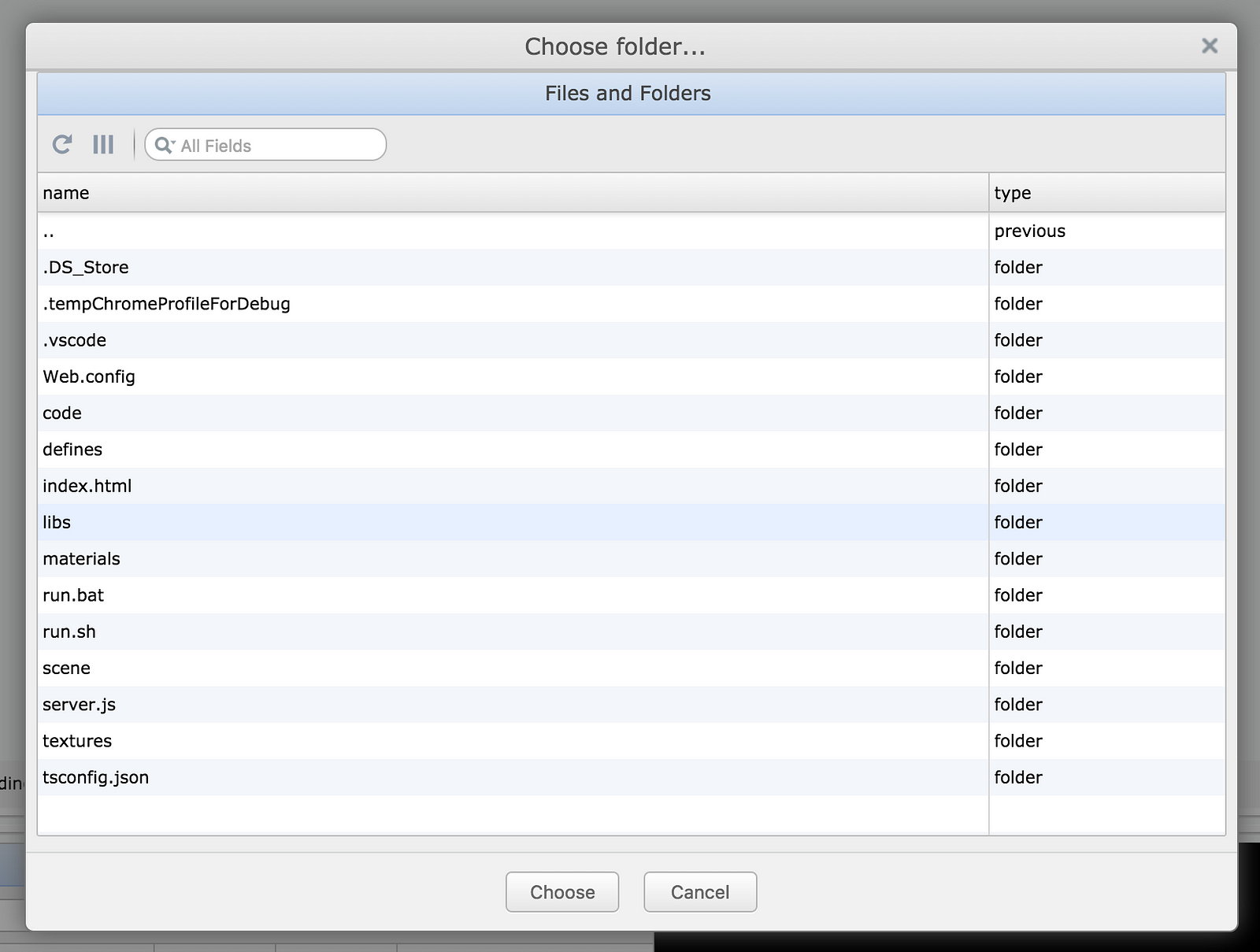Click the refresh icon in the toolbar
The width and height of the screenshot is (1260, 952).
point(62,144)
